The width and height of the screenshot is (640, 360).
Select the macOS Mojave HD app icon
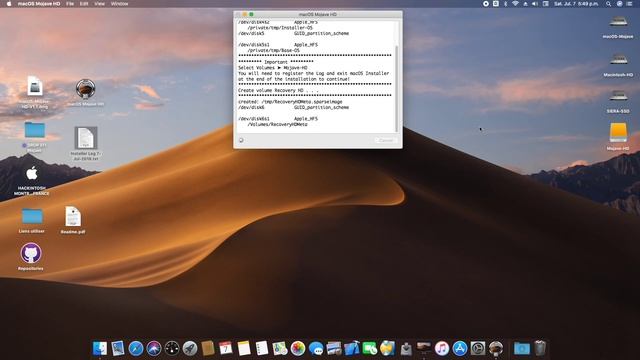85,89
